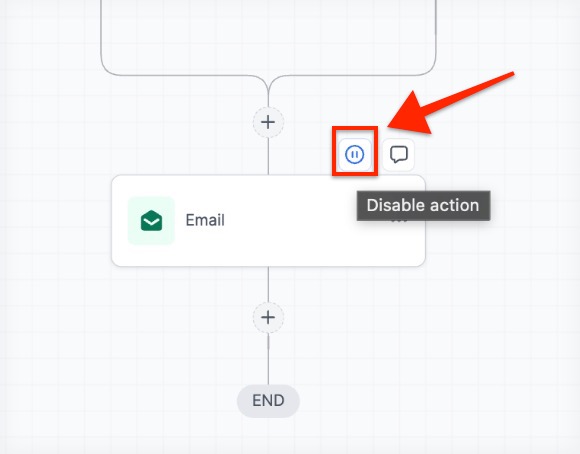
Task: Click the green envelope Email icon
Action: [x=151, y=221]
